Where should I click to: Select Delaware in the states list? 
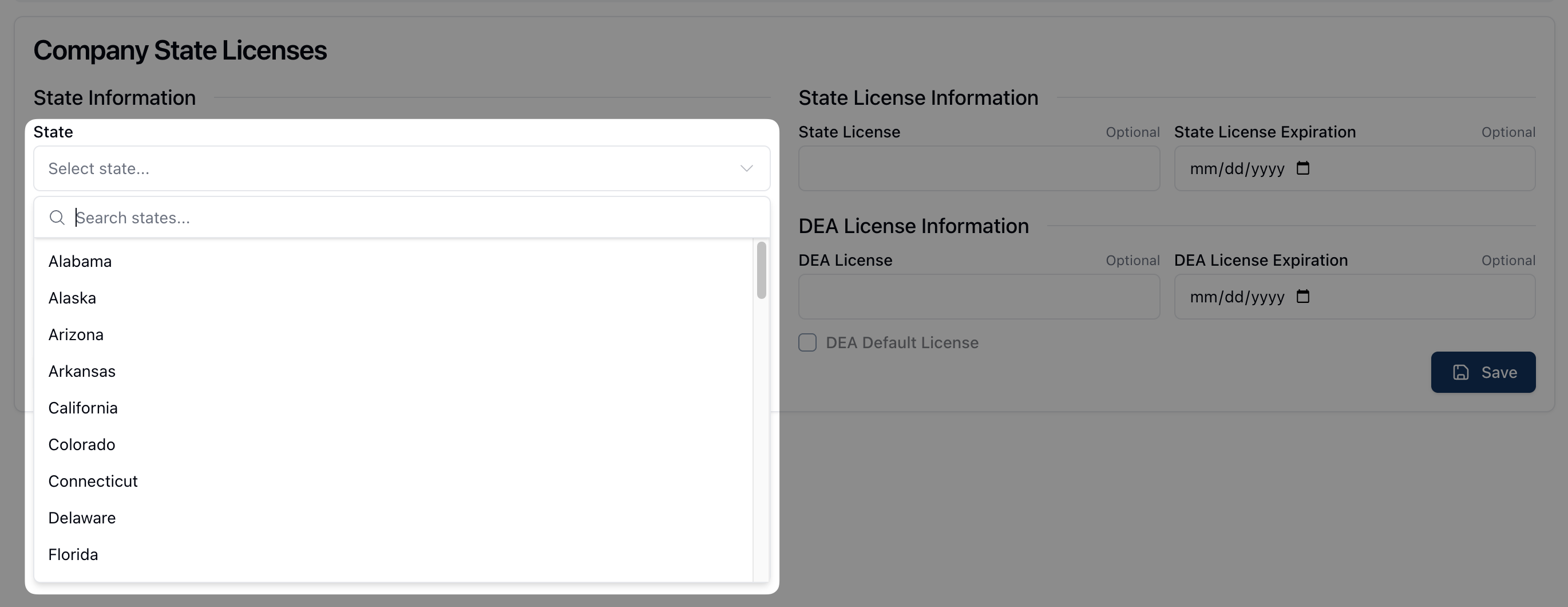coord(82,518)
